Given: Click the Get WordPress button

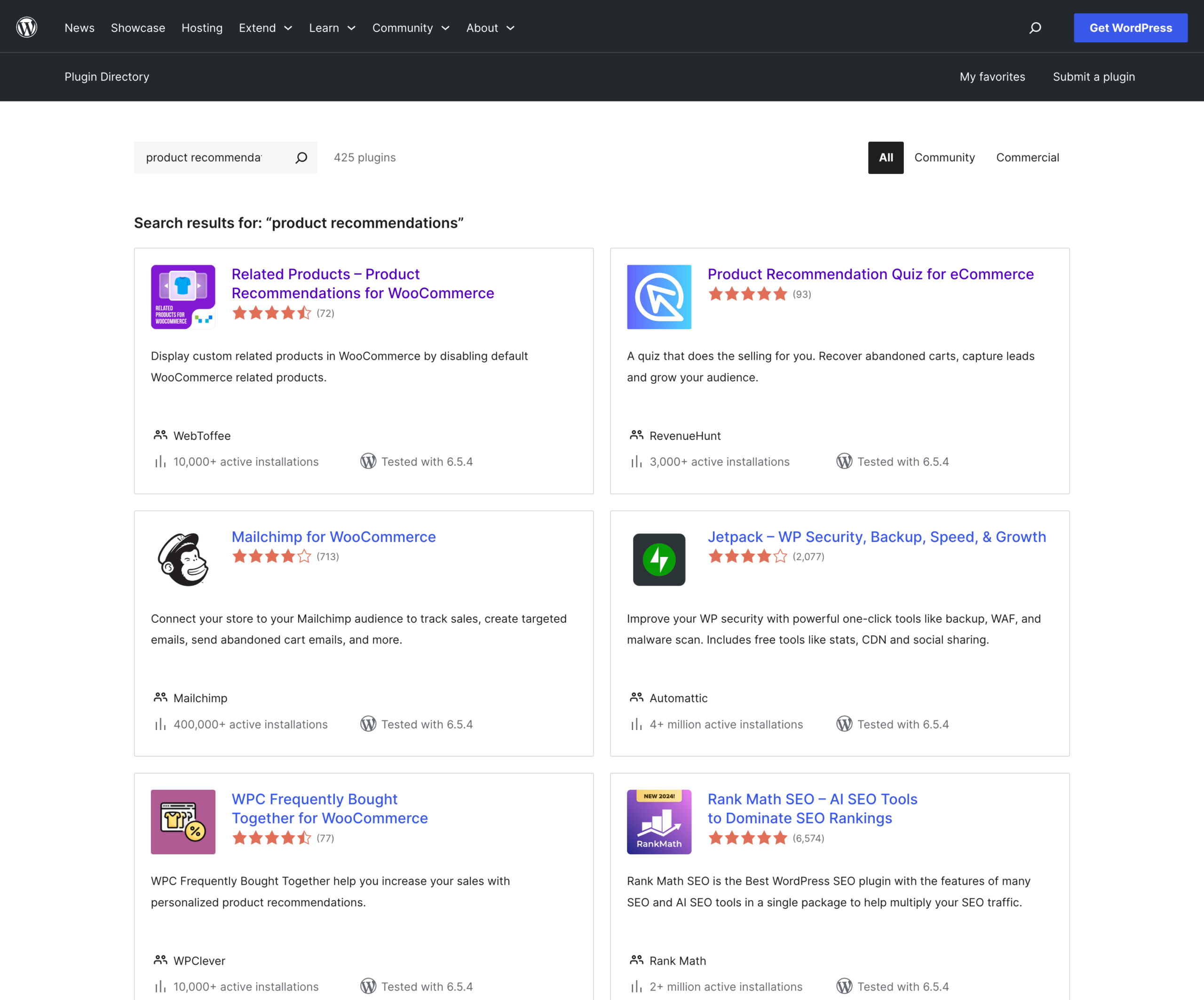Looking at the screenshot, I should coord(1130,27).
